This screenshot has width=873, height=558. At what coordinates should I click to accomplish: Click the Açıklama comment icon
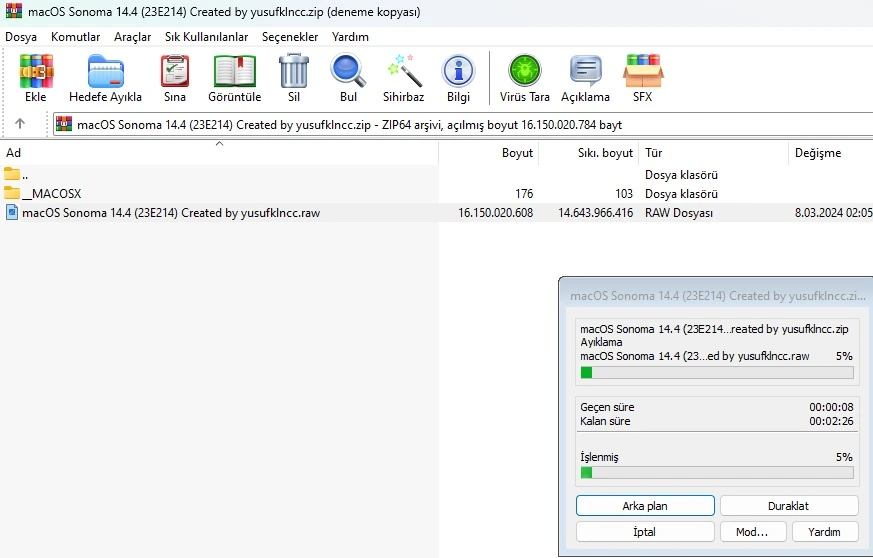tap(586, 71)
